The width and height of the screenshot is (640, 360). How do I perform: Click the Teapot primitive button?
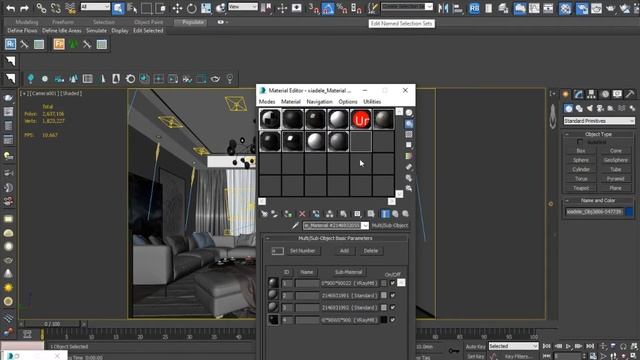tap(580, 188)
